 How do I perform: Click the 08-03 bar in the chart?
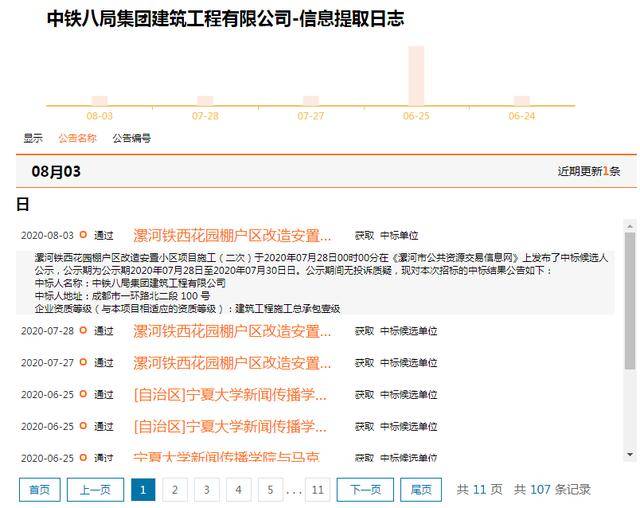[x=100, y=101]
